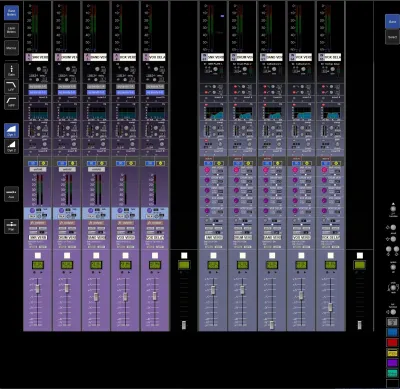Select the HPF filter curve icon

[x=11, y=102]
